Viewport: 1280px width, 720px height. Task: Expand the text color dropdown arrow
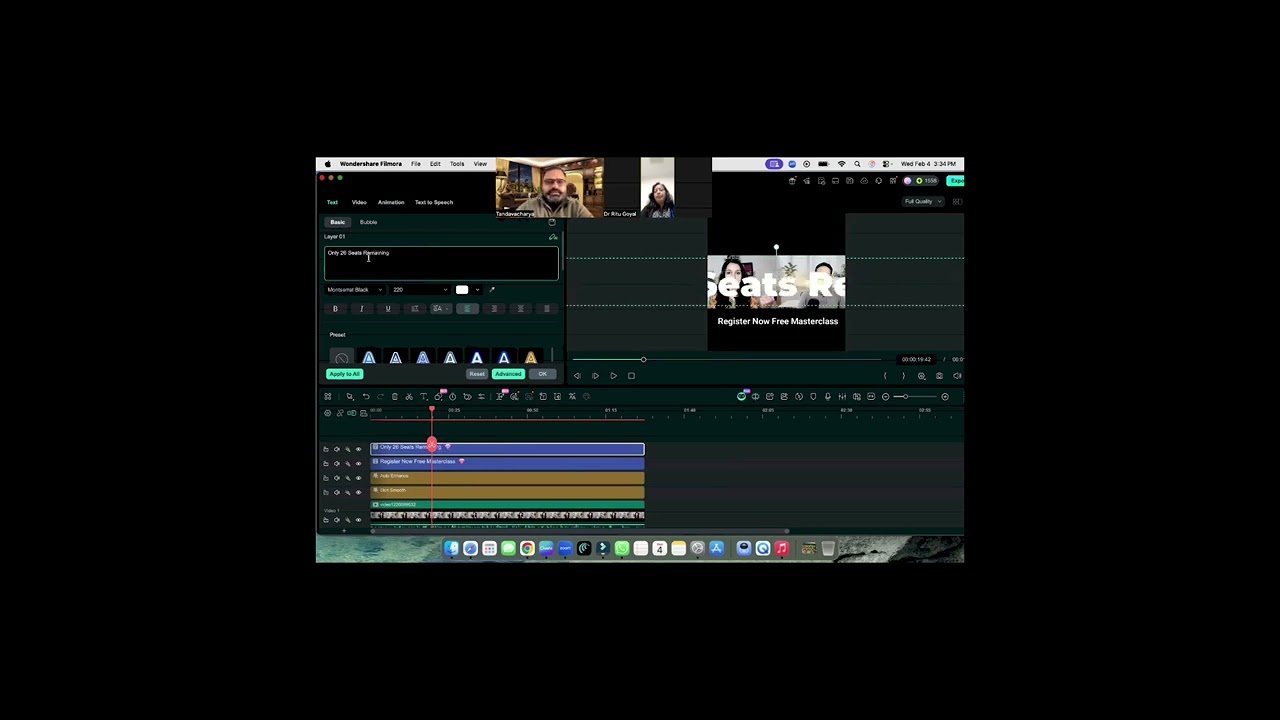pos(477,290)
